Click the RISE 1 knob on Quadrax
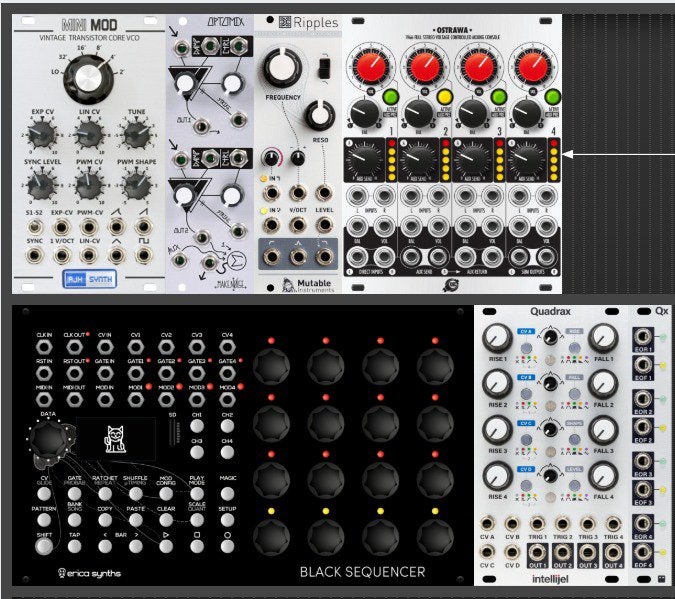This screenshot has width=675, height=599. [497, 338]
